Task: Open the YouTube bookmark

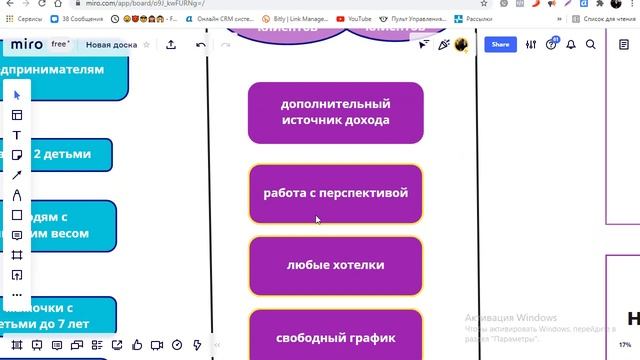Action: click(x=354, y=19)
